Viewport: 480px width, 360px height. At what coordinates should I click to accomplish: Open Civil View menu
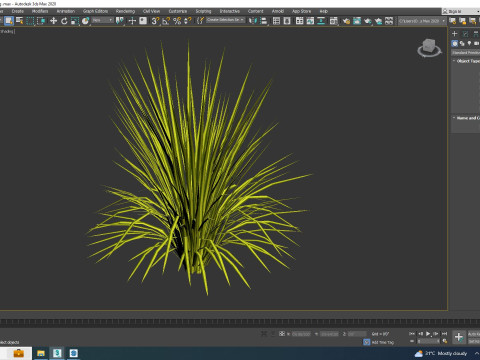[151, 11]
